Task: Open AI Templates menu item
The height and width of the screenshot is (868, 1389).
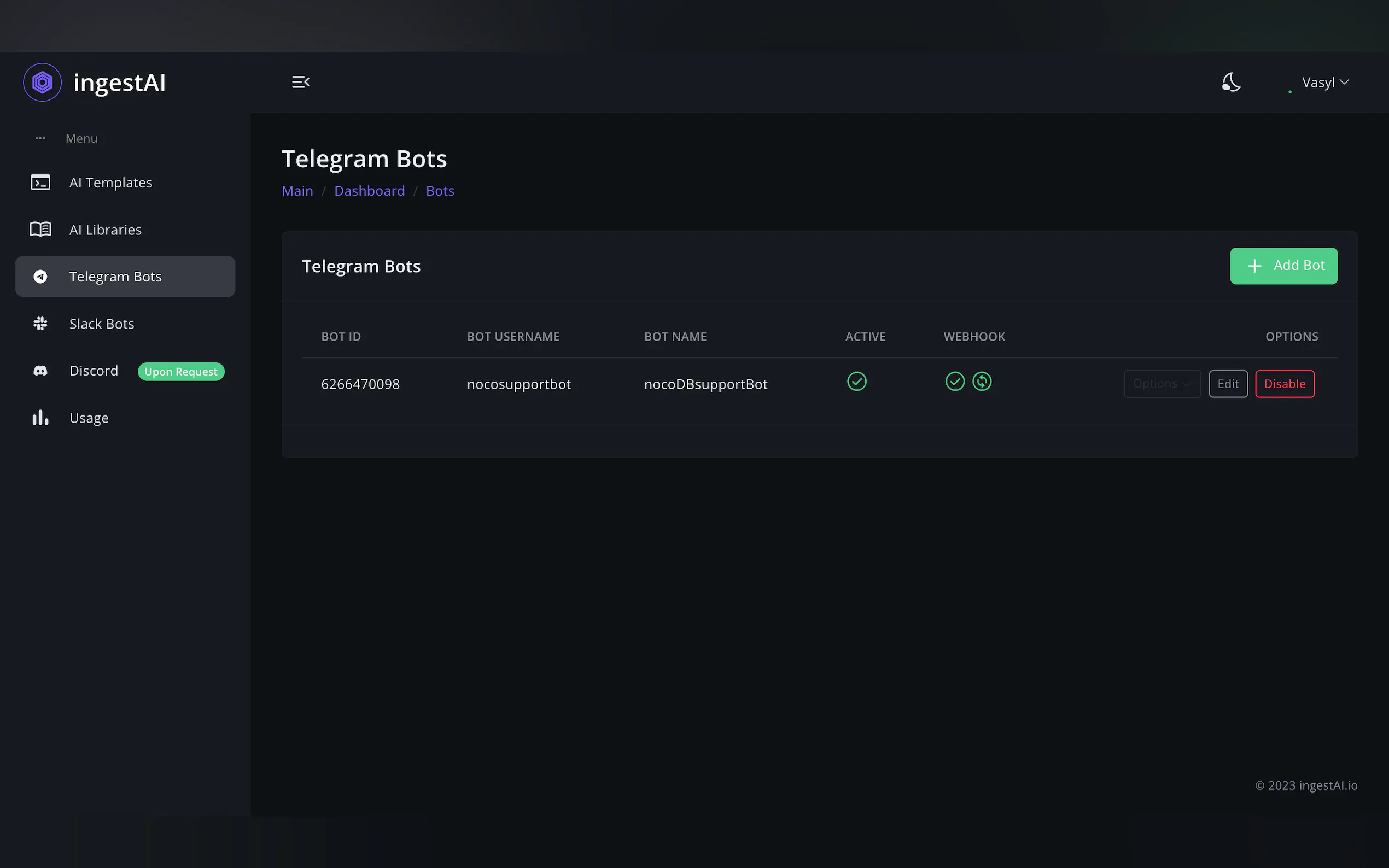Action: pos(125,183)
